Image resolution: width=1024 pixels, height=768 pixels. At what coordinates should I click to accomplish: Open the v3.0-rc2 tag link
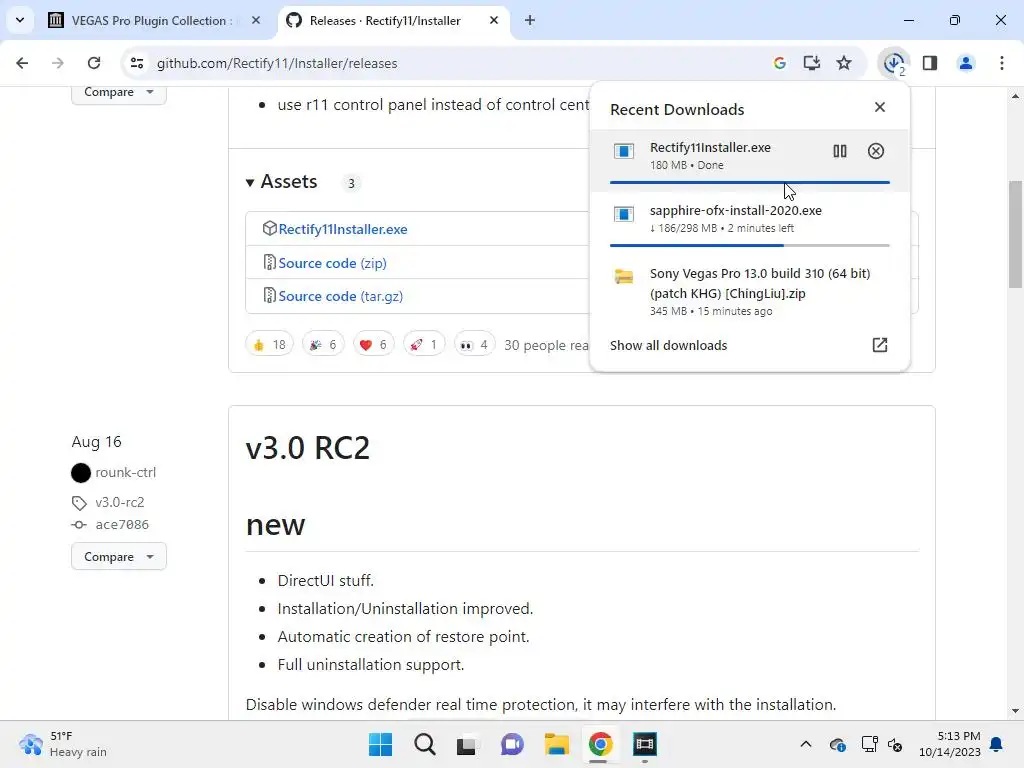(120, 502)
